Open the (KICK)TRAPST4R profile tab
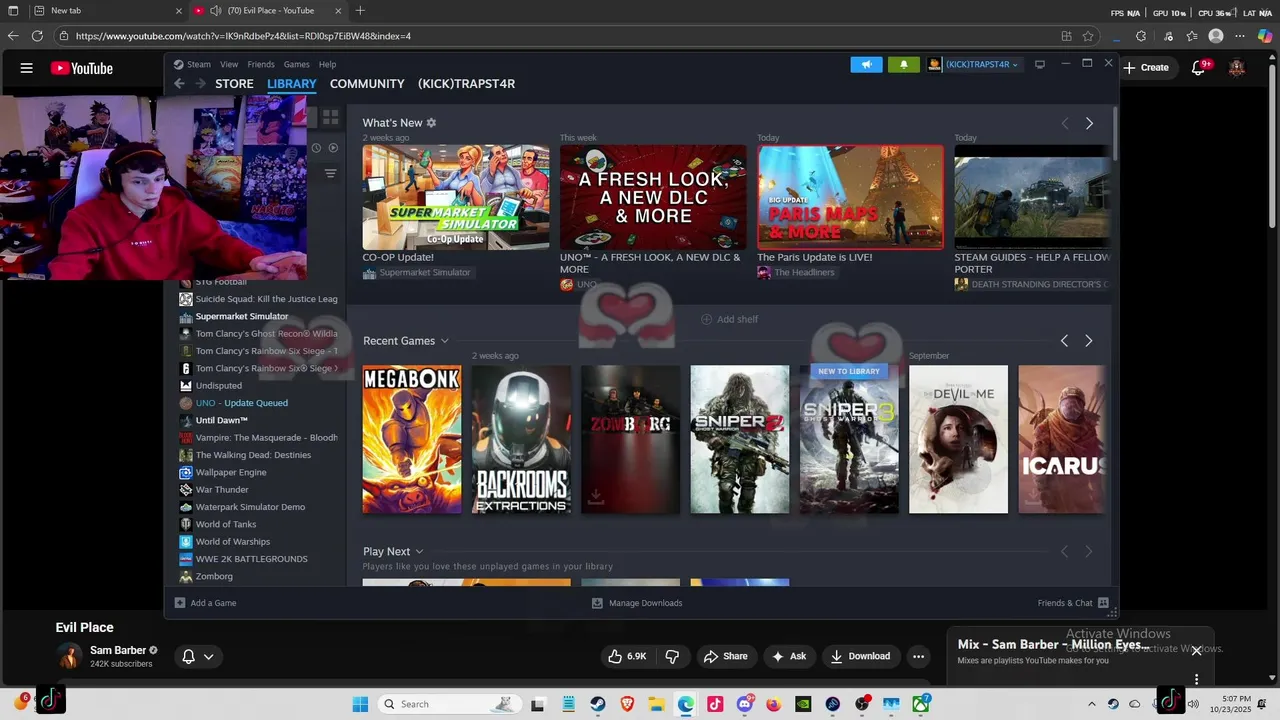The height and width of the screenshot is (720, 1280). [466, 84]
